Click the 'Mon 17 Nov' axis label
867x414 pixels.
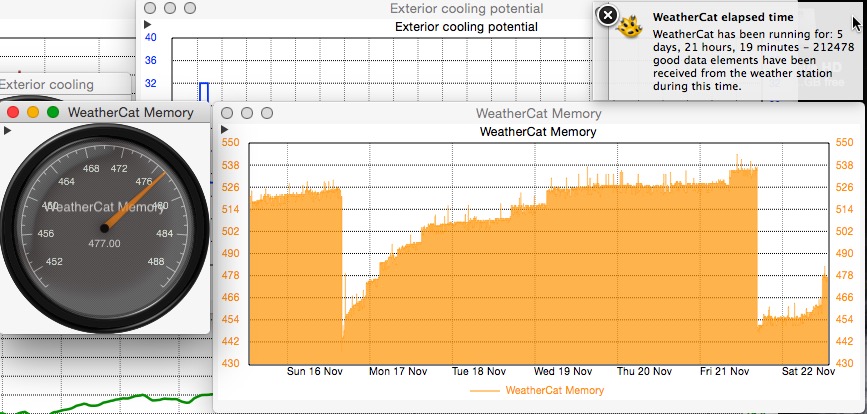click(397, 371)
